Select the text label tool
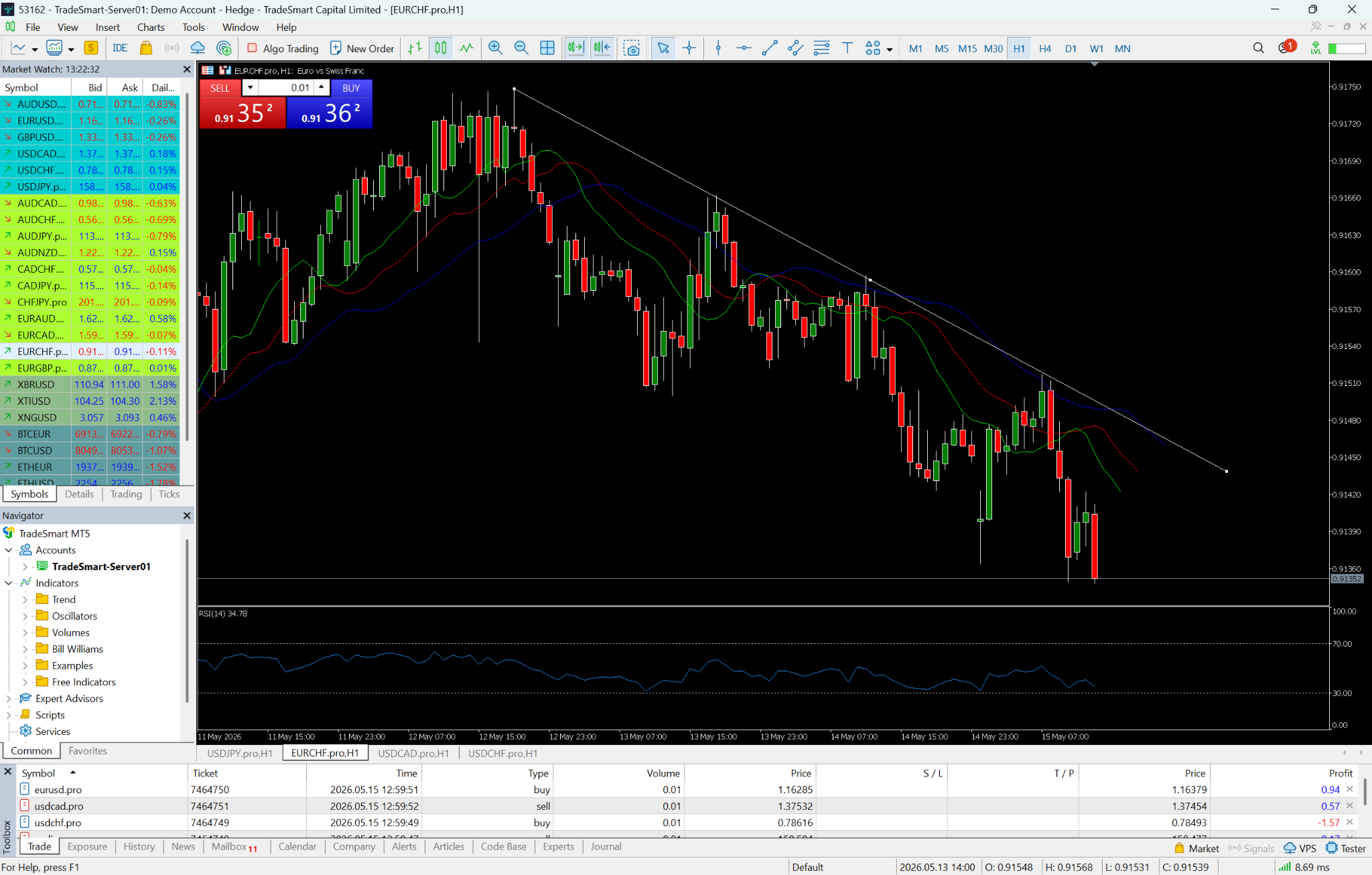This screenshot has height=875, width=1372. click(x=847, y=48)
